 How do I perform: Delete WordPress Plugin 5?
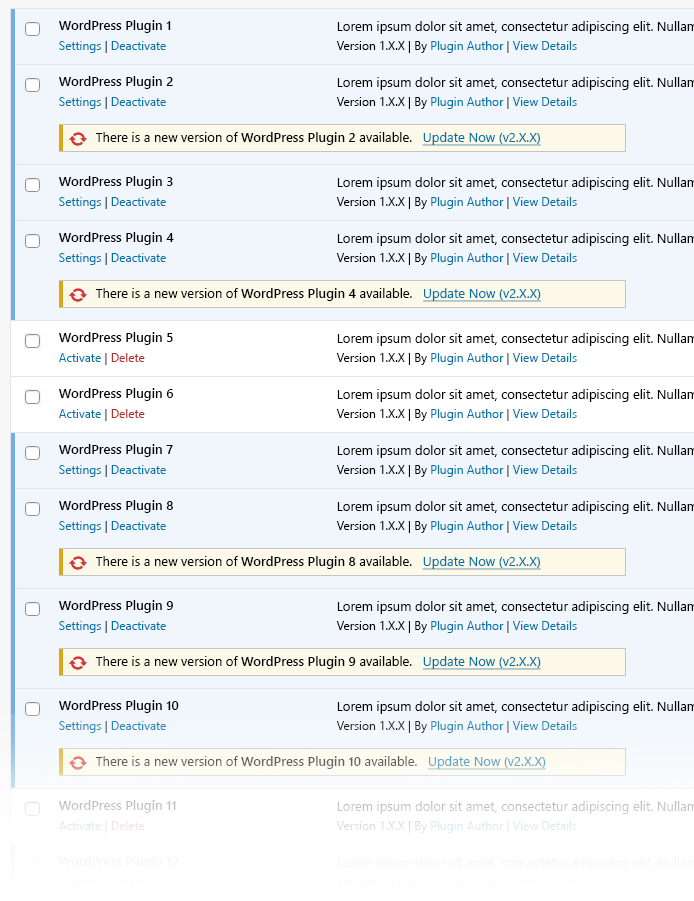[128, 358]
